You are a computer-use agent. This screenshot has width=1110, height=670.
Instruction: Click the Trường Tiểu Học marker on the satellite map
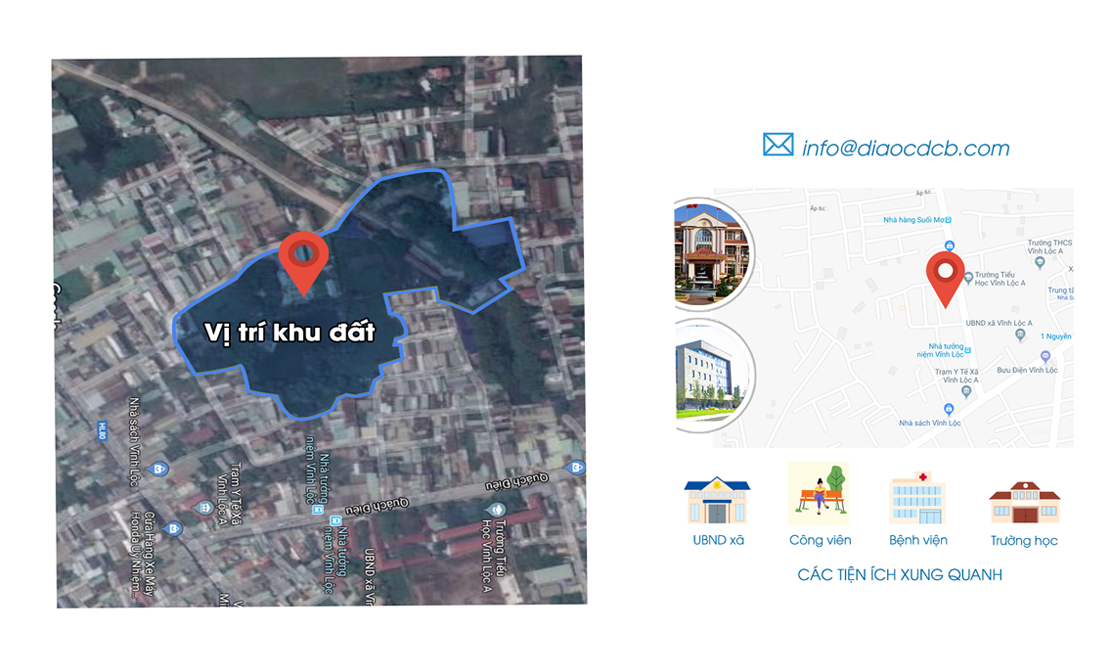pos(495,509)
